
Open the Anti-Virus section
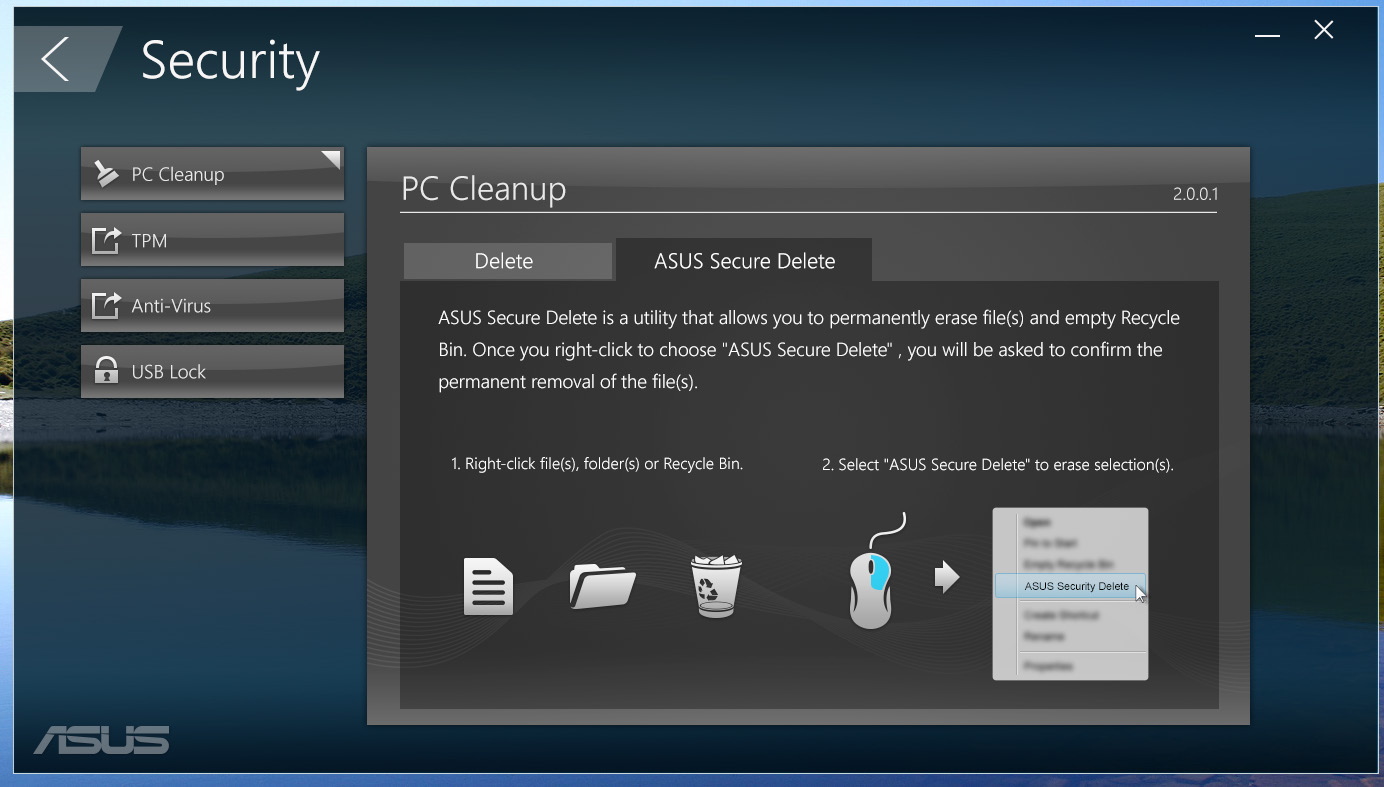[212, 306]
